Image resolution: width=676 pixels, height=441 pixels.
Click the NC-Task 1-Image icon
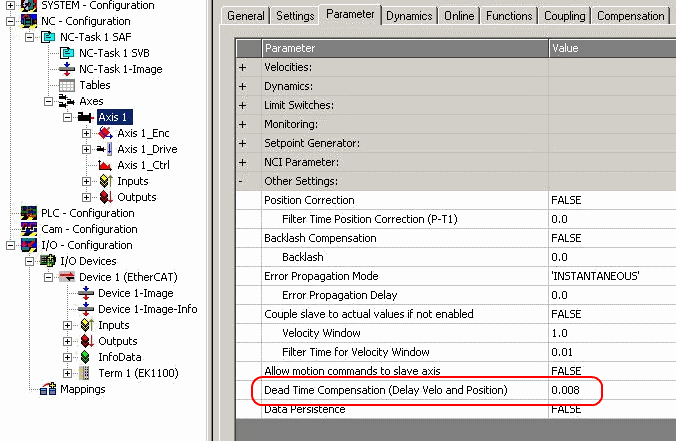coord(67,69)
